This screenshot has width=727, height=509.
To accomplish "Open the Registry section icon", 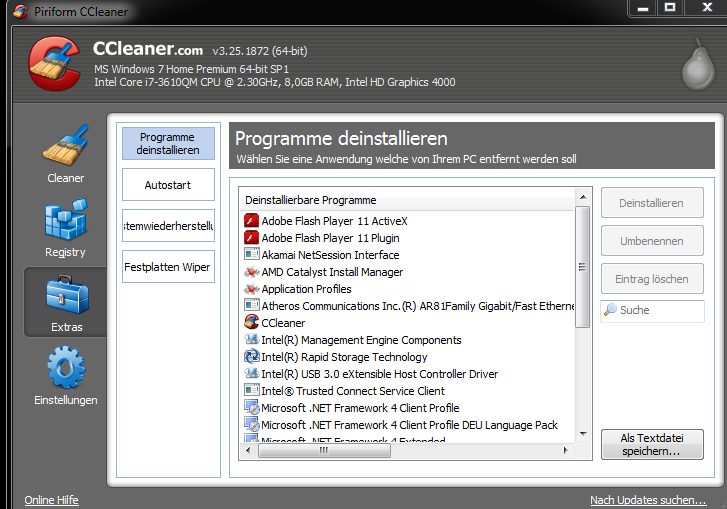I will point(65,220).
